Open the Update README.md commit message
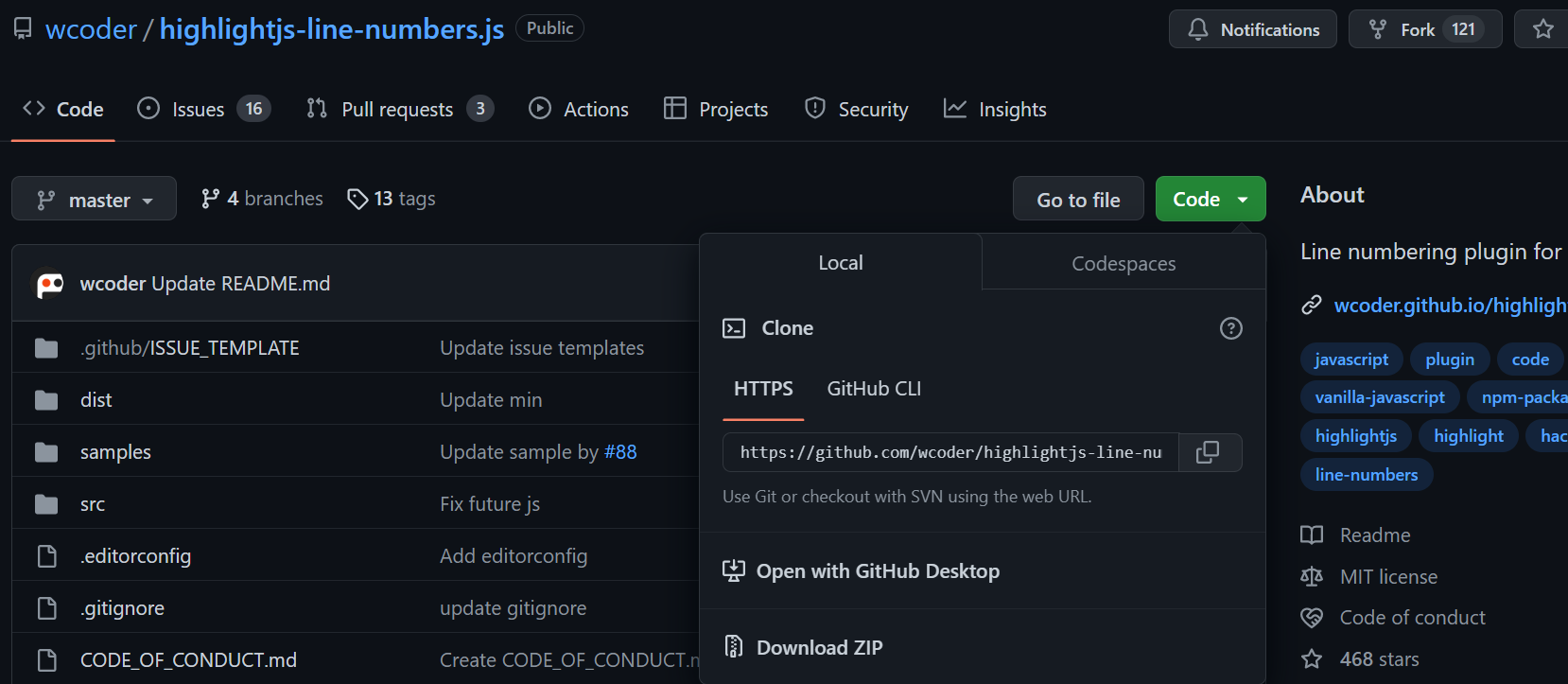Viewport: 1568px width, 684px height. tap(241, 284)
